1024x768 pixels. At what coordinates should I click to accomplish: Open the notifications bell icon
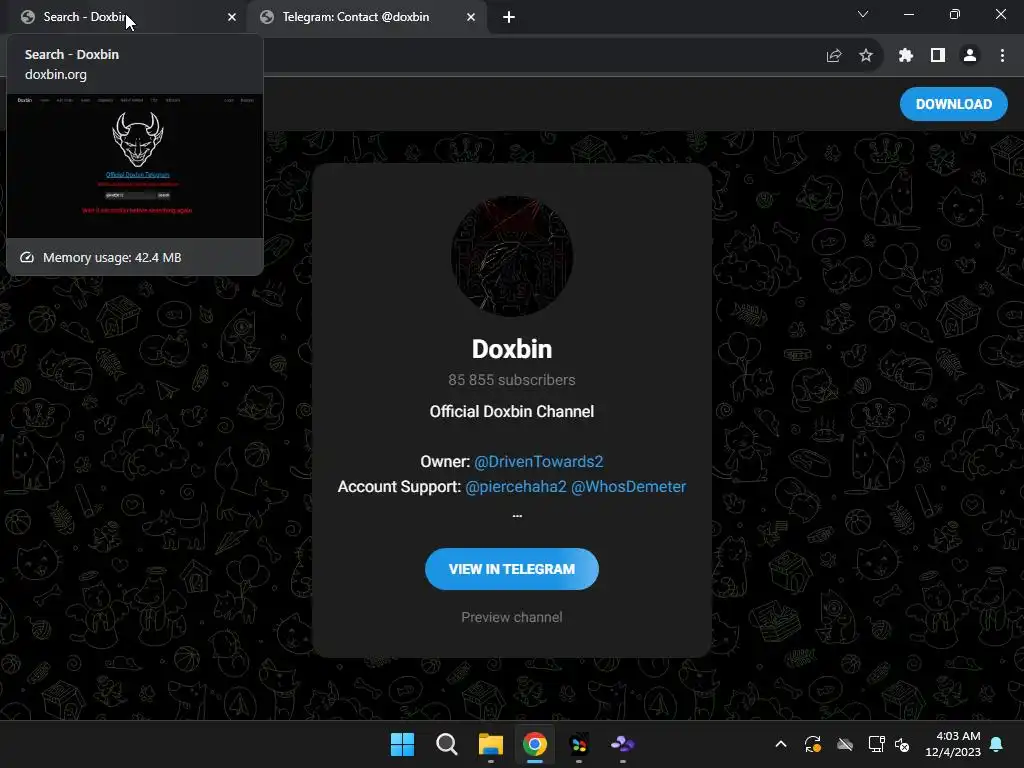click(x=997, y=744)
